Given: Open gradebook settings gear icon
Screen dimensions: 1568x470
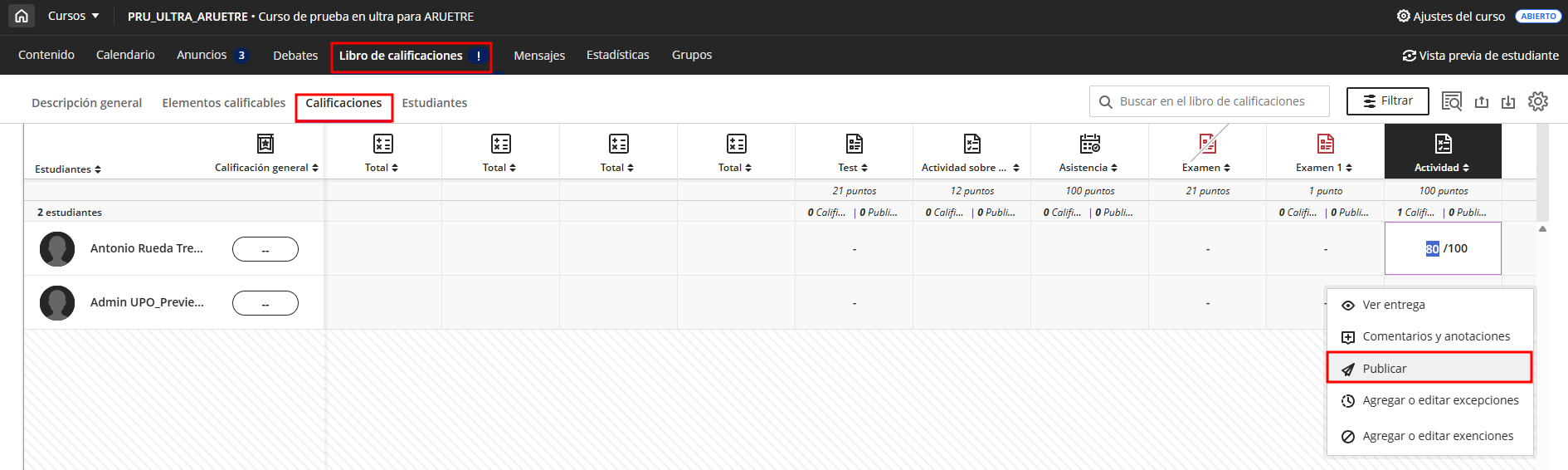Looking at the screenshot, I should 1537,101.
